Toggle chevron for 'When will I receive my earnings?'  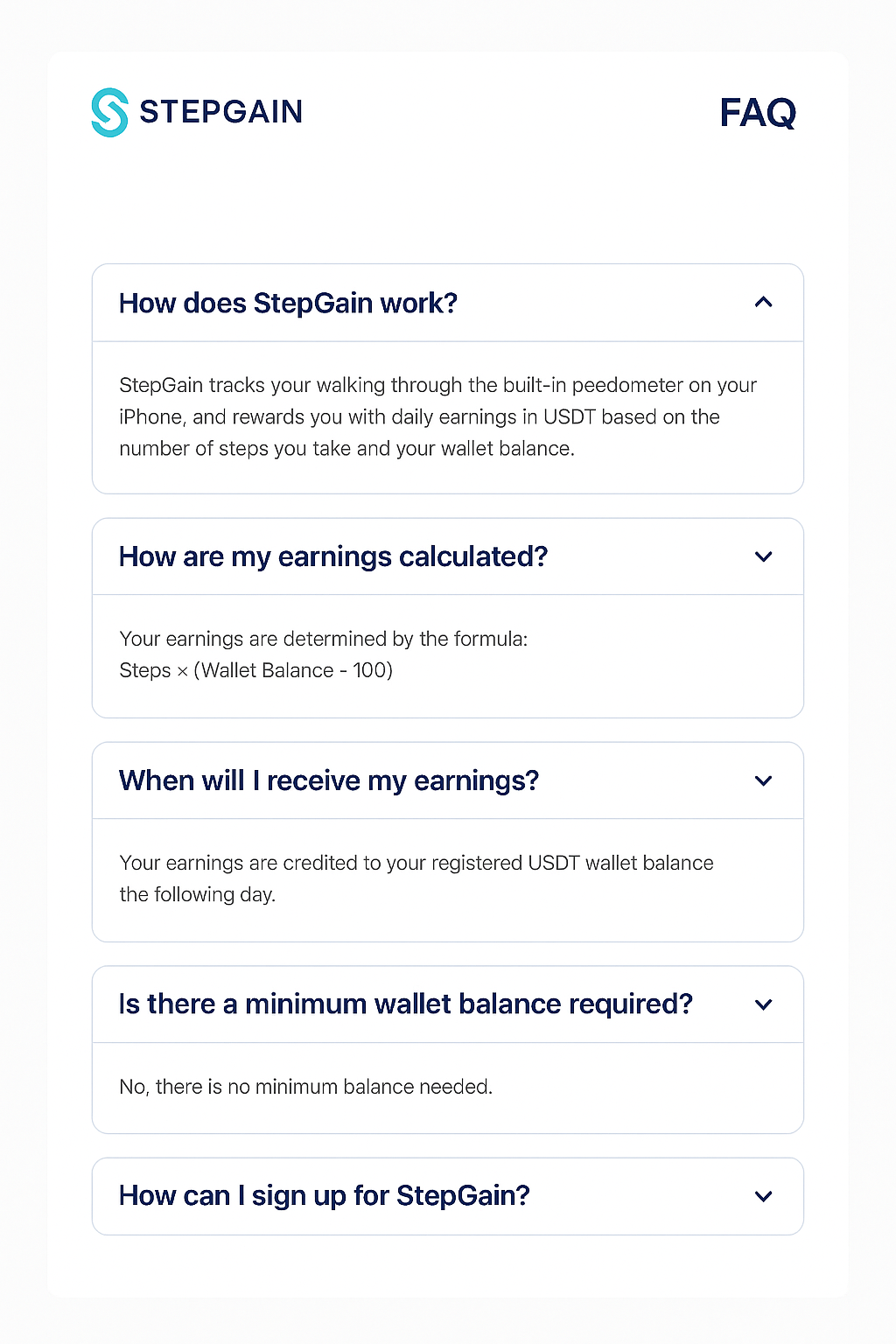(x=763, y=780)
